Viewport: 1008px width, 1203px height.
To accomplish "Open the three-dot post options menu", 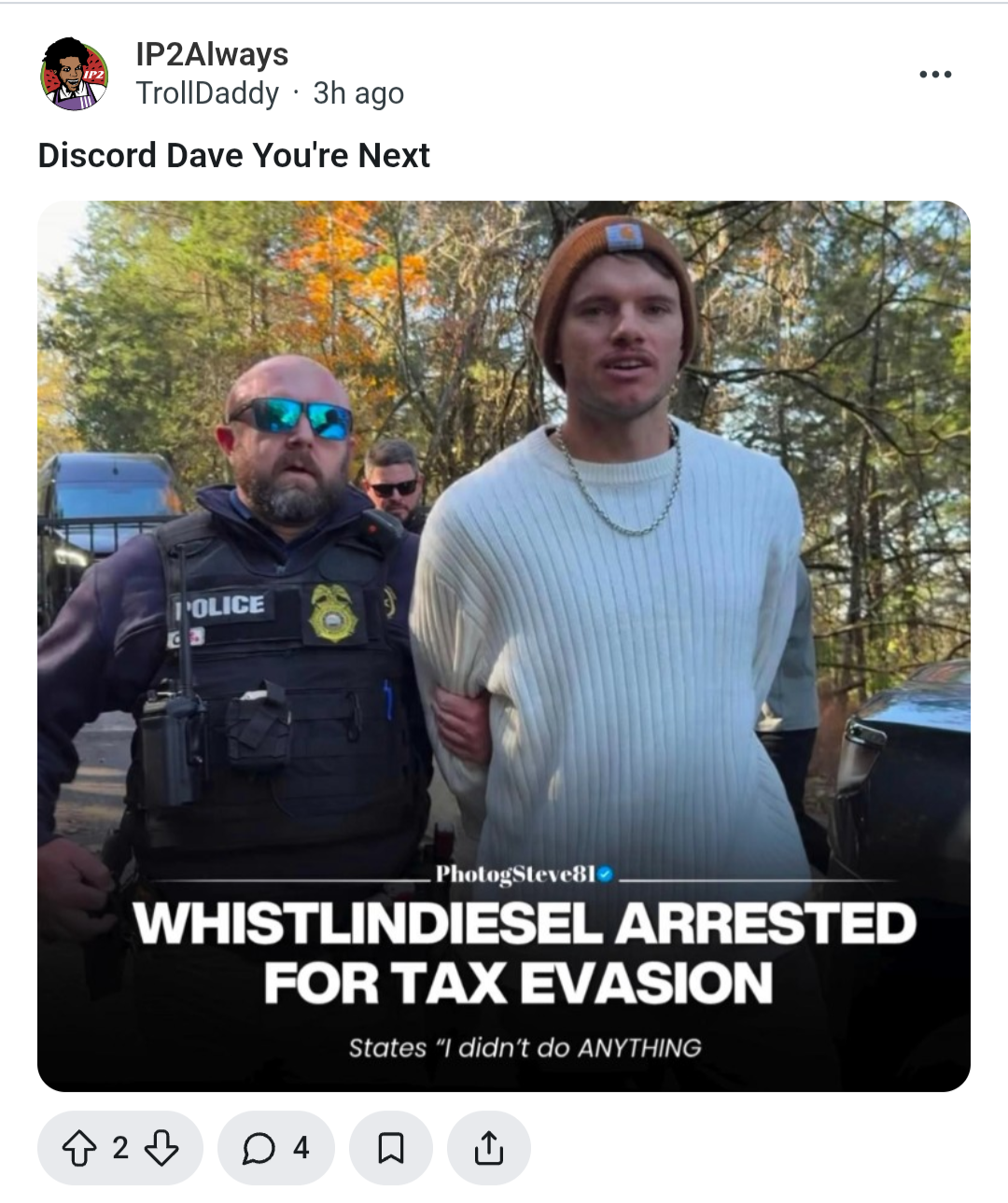I will (935, 74).
